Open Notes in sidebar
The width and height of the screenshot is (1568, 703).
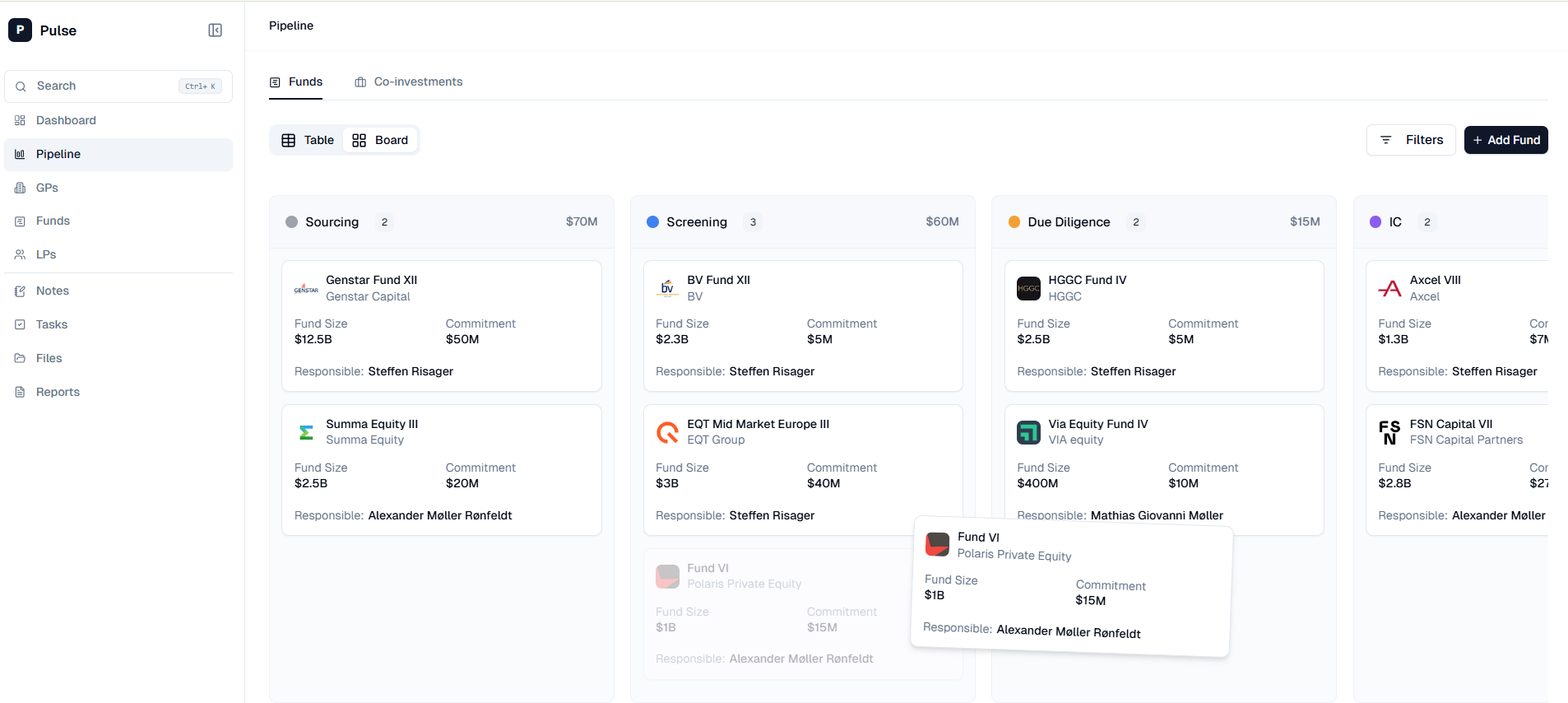point(118,291)
